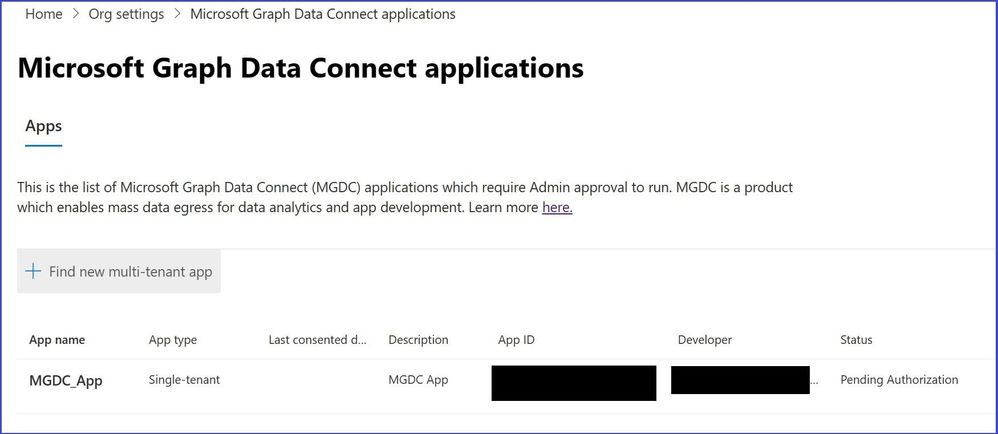Sort by App type column header

click(173, 340)
